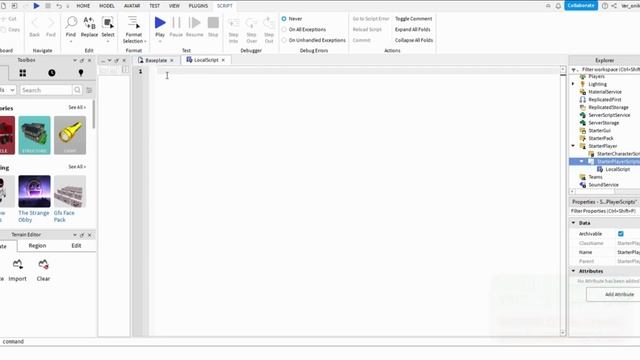Click Expand All Folds
Image resolution: width=640 pixels, height=360 pixels.
(413, 29)
